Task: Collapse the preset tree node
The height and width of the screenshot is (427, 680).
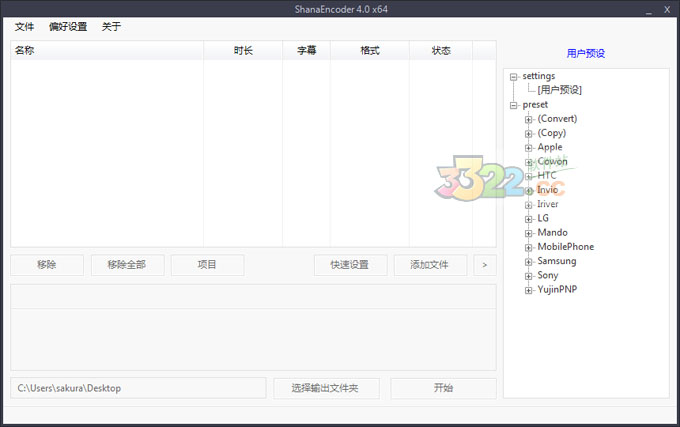Action: pyautogui.click(x=513, y=105)
